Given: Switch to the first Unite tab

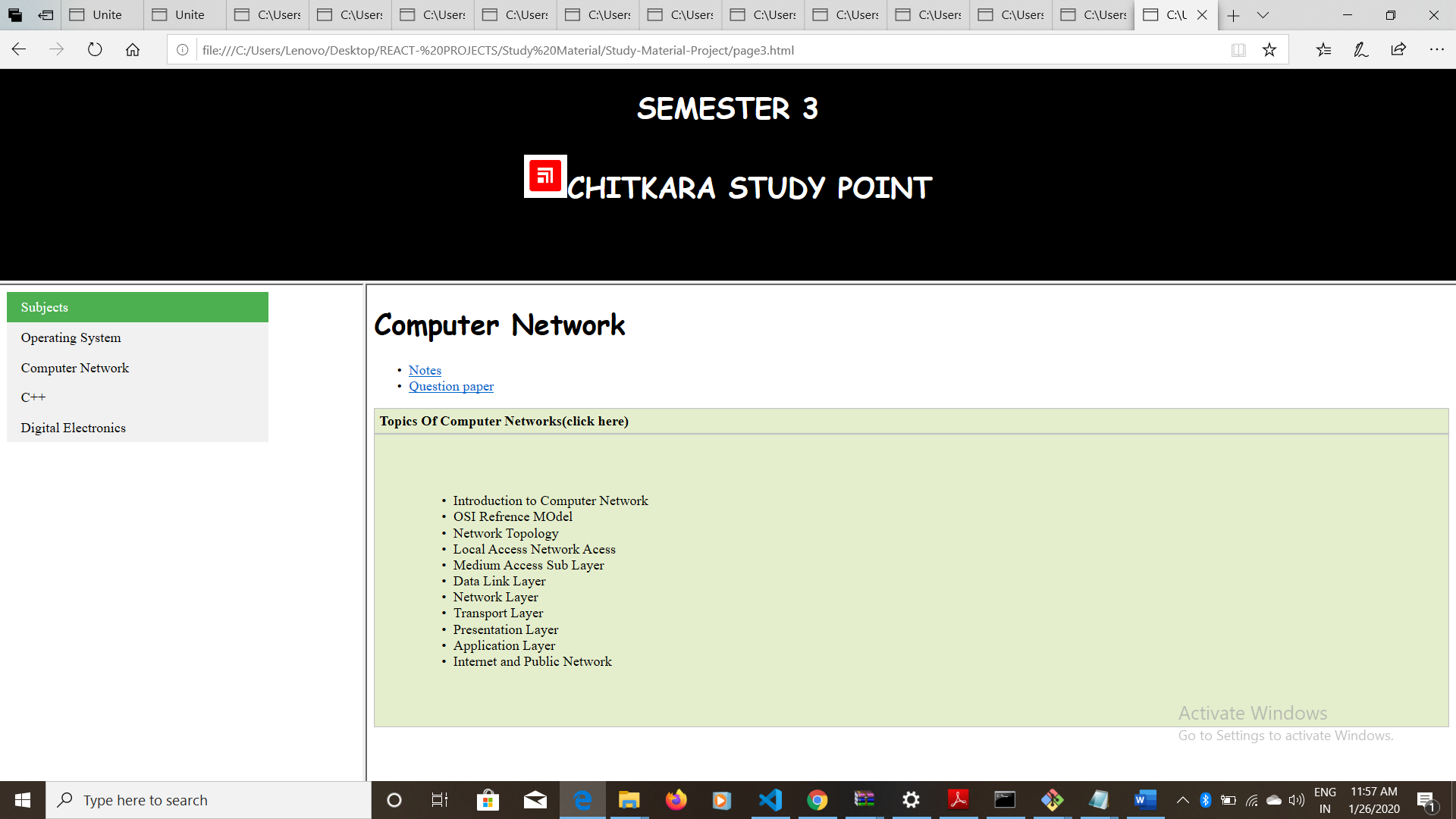Looking at the screenshot, I should coord(102,15).
